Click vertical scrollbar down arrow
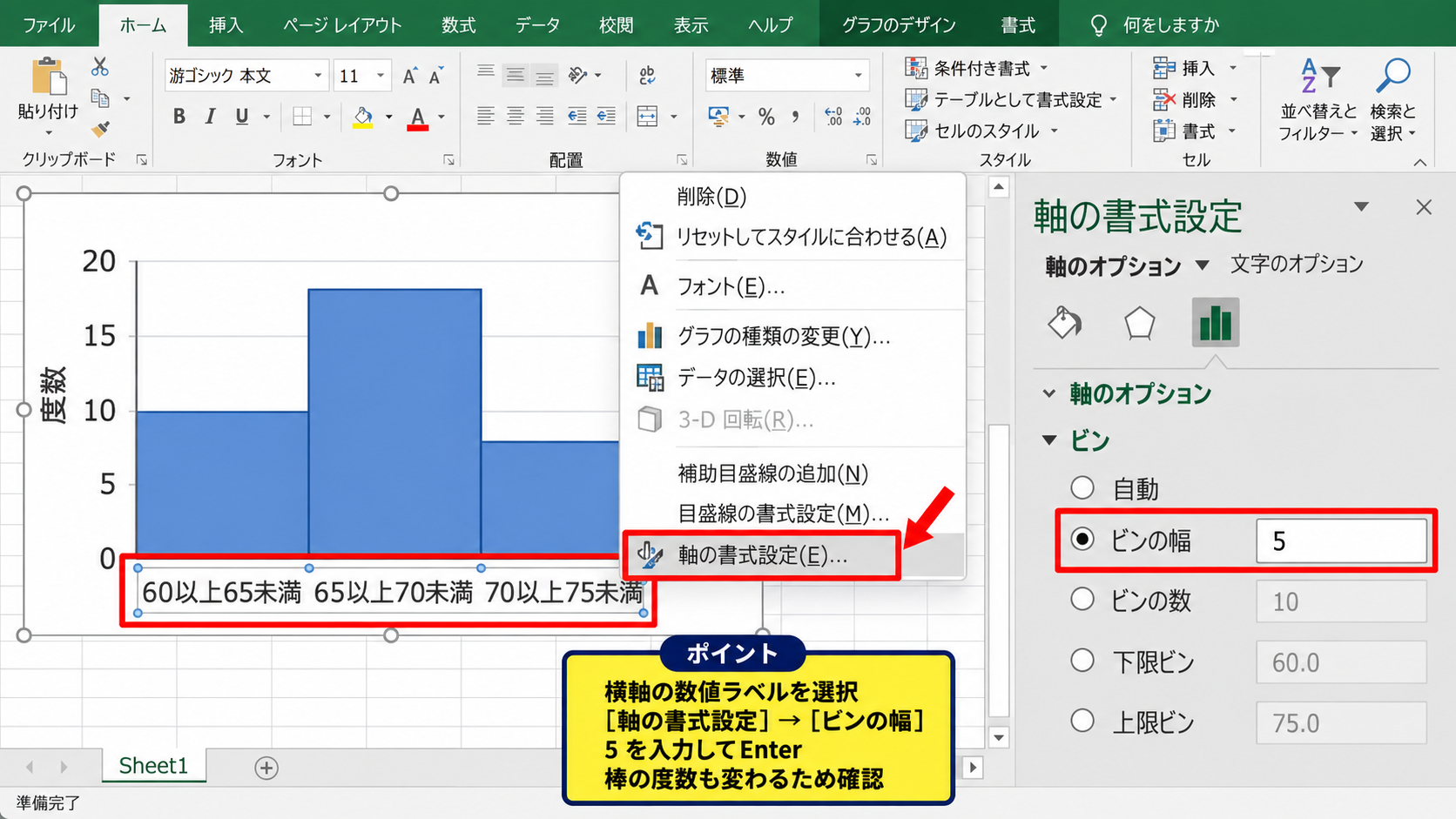1456x819 pixels. (999, 737)
